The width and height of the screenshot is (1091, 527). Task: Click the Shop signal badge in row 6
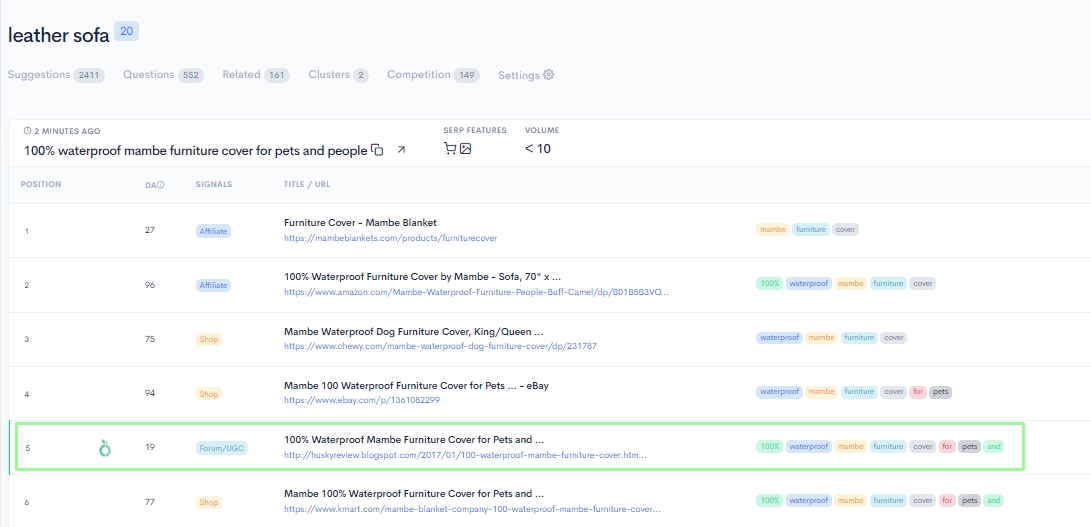(x=209, y=502)
